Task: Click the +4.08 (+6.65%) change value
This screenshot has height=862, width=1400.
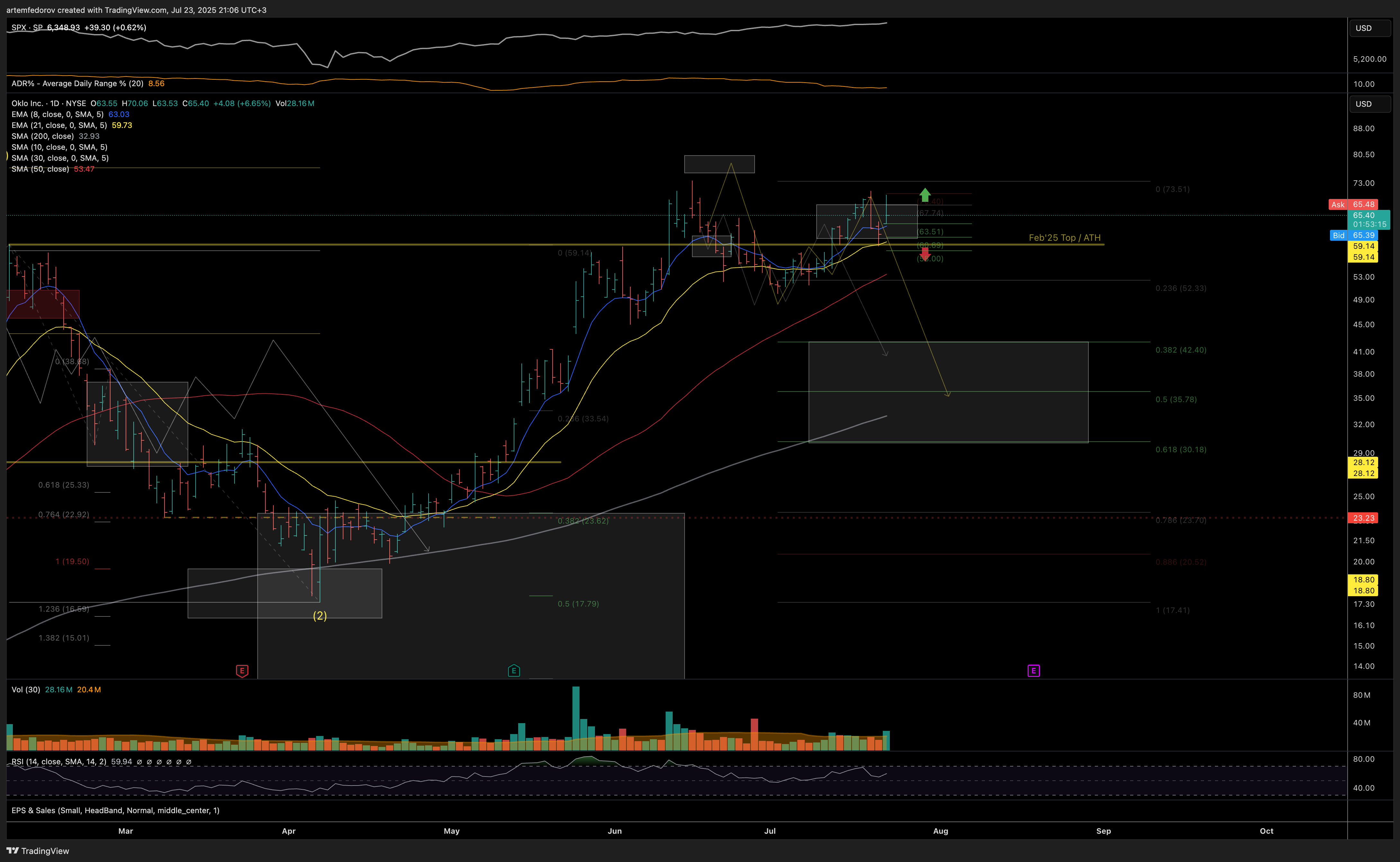Action: click(242, 103)
